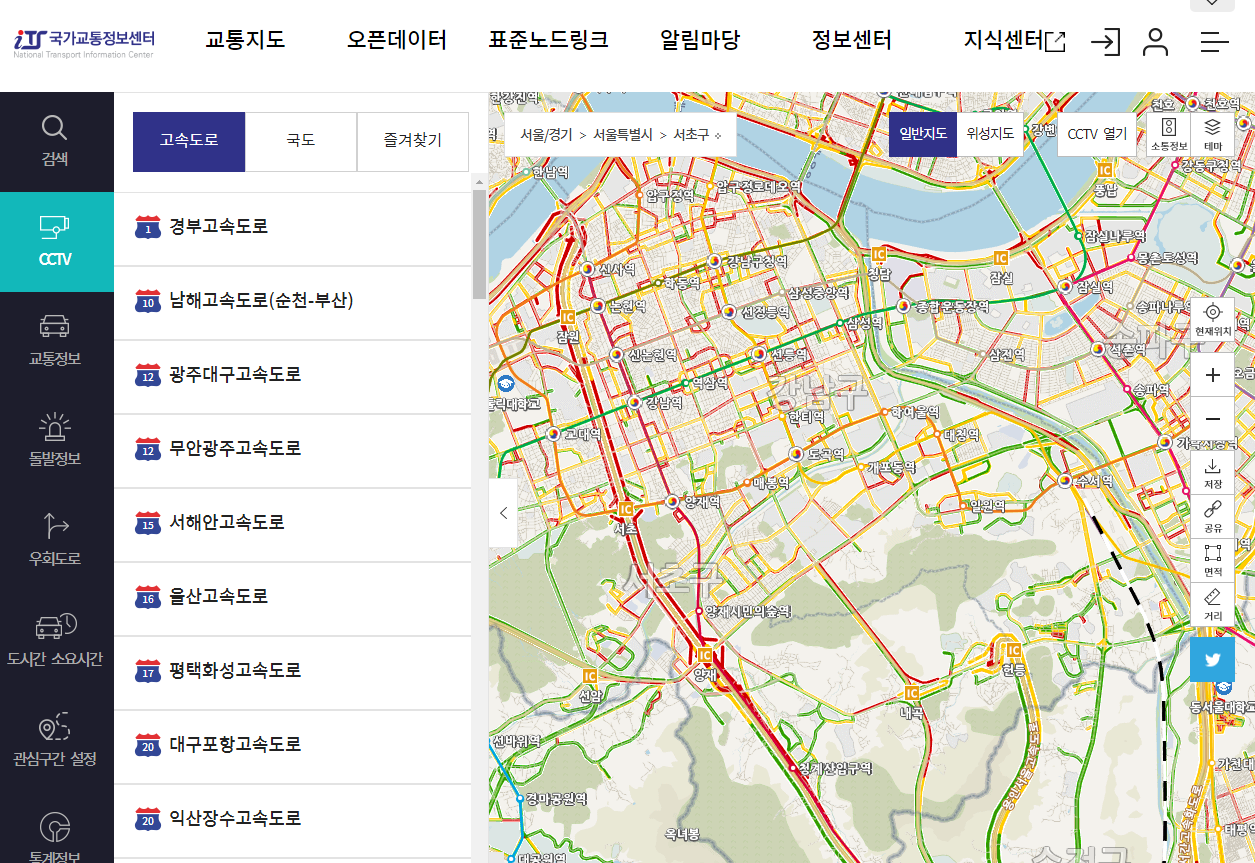The width and height of the screenshot is (1255, 863).
Task: Select the 즐겨찾기 favorites tab
Action: [x=413, y=141]
